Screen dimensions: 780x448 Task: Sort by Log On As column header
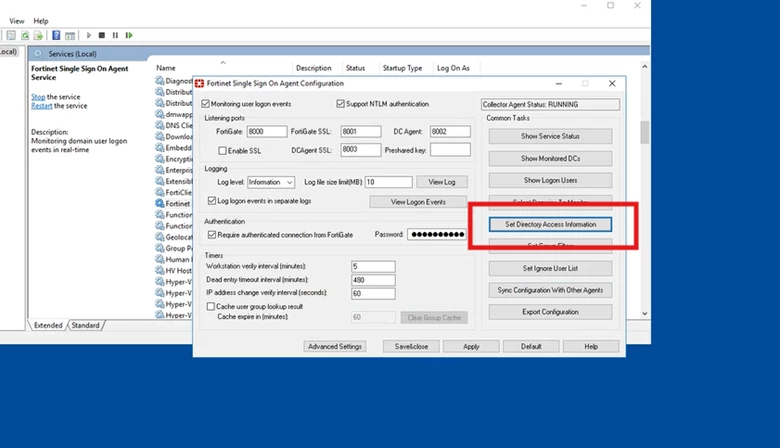coord(453,68)
